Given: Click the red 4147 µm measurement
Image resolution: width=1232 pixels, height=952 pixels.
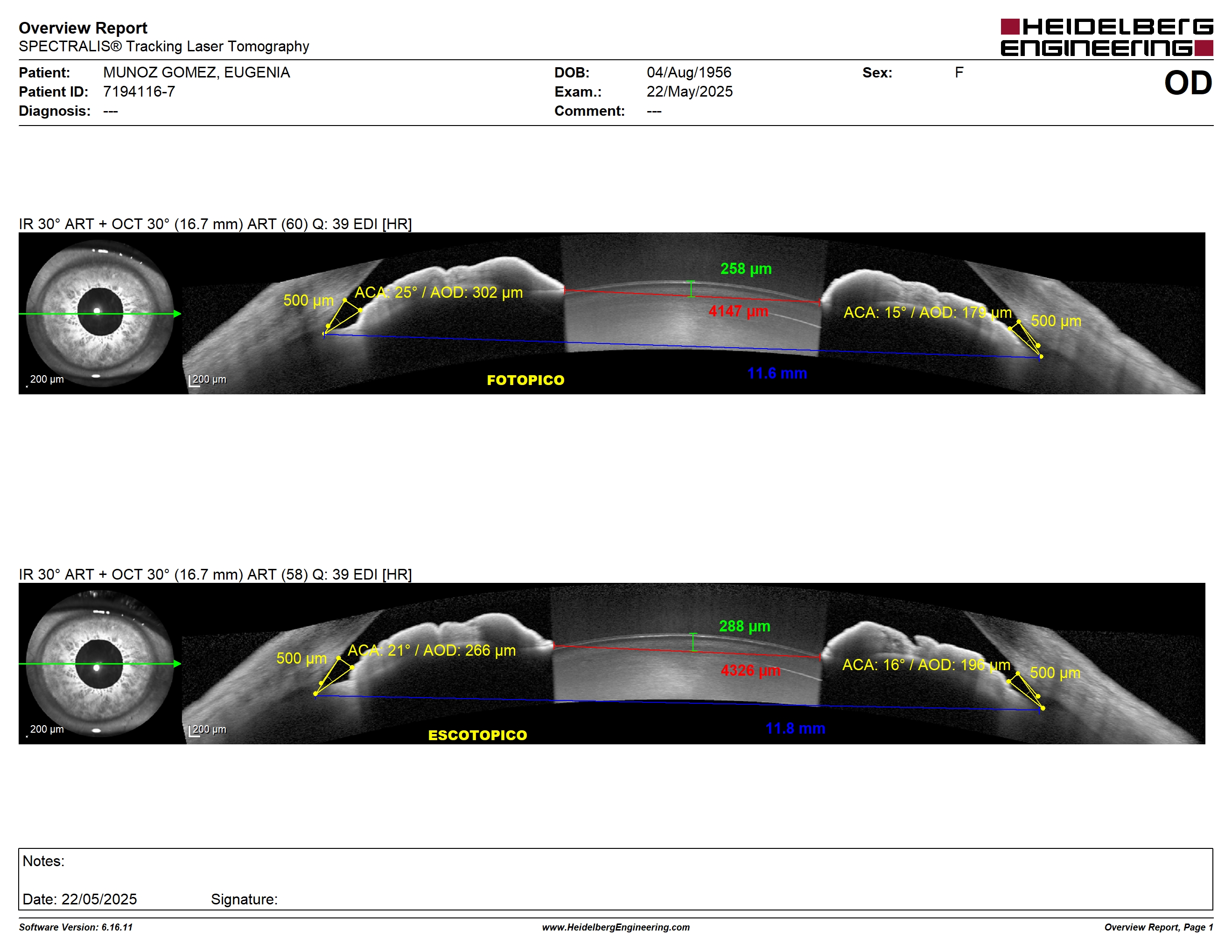Looking at the screenshot, I should (x=738, y=311).
